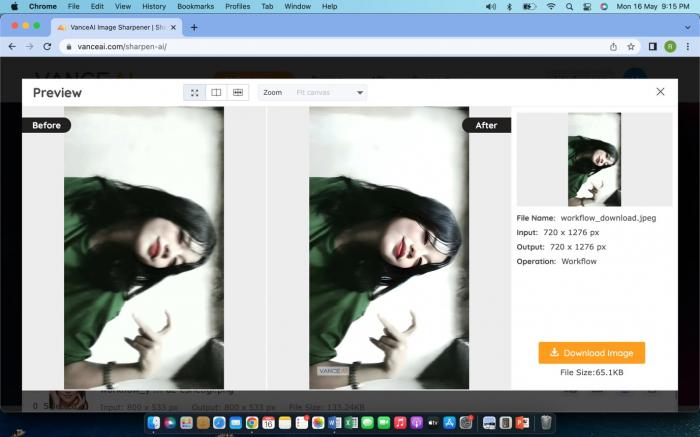Open the View menu
This screenshot has width=700, height=437.
(x=123, y=6)
